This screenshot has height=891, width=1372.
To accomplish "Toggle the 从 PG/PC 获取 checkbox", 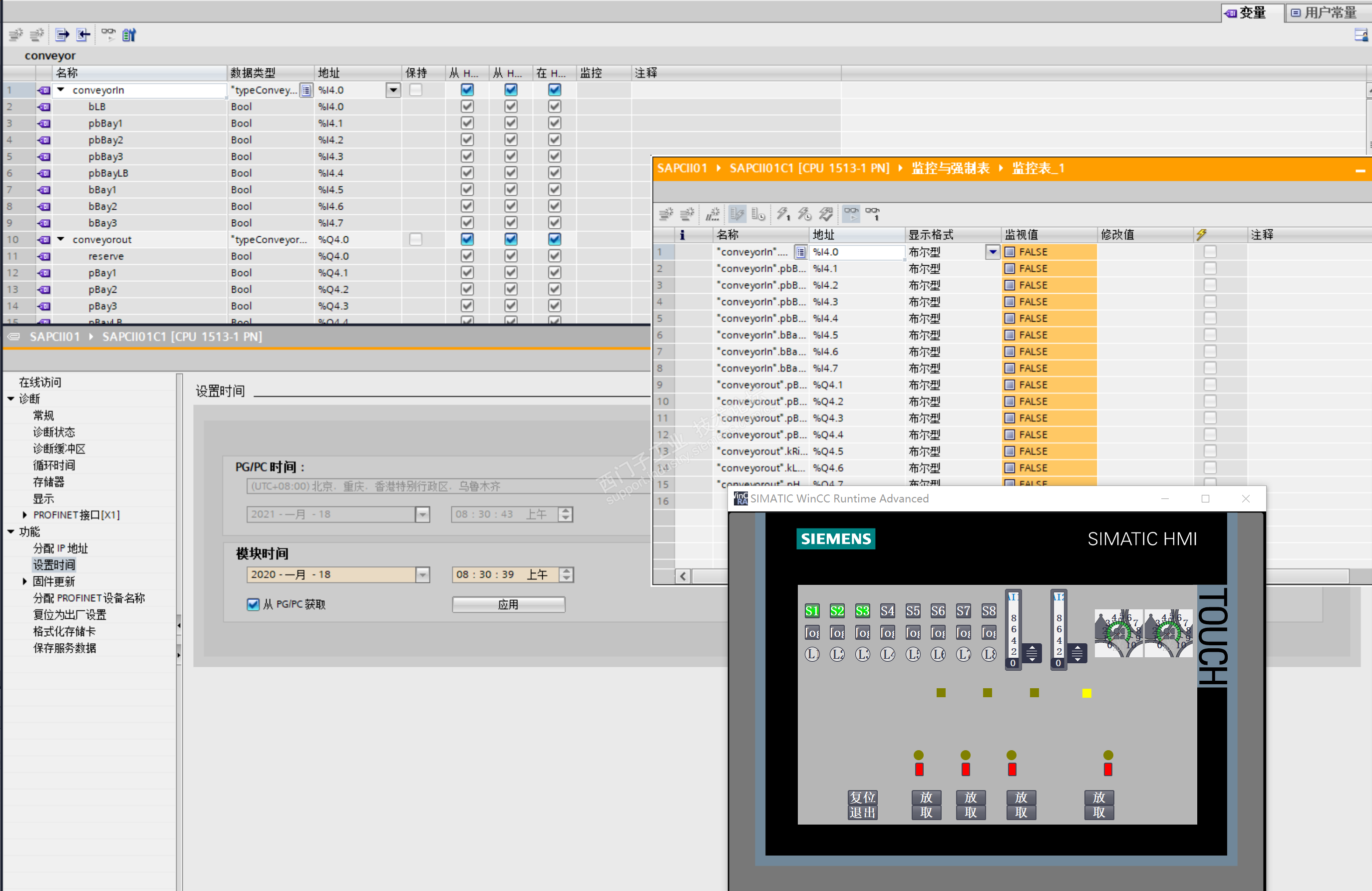I will pos(253,604).
